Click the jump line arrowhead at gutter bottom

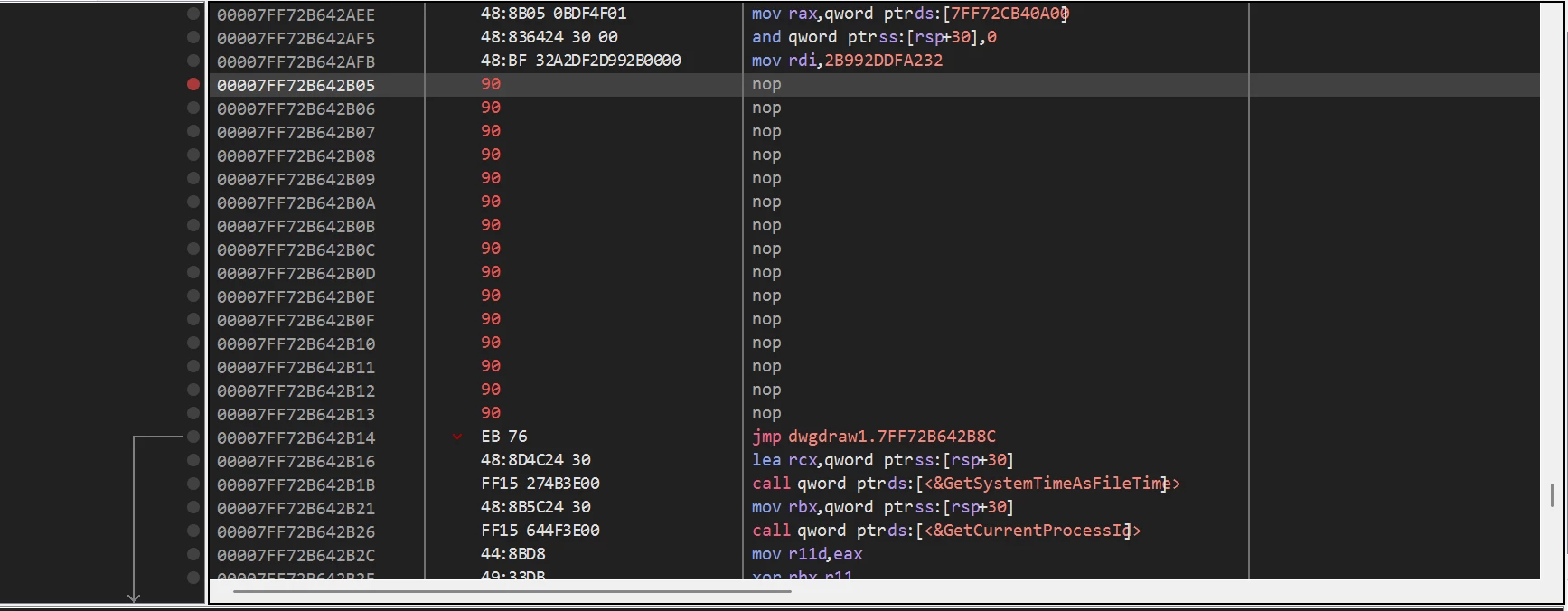pos(134,597)
